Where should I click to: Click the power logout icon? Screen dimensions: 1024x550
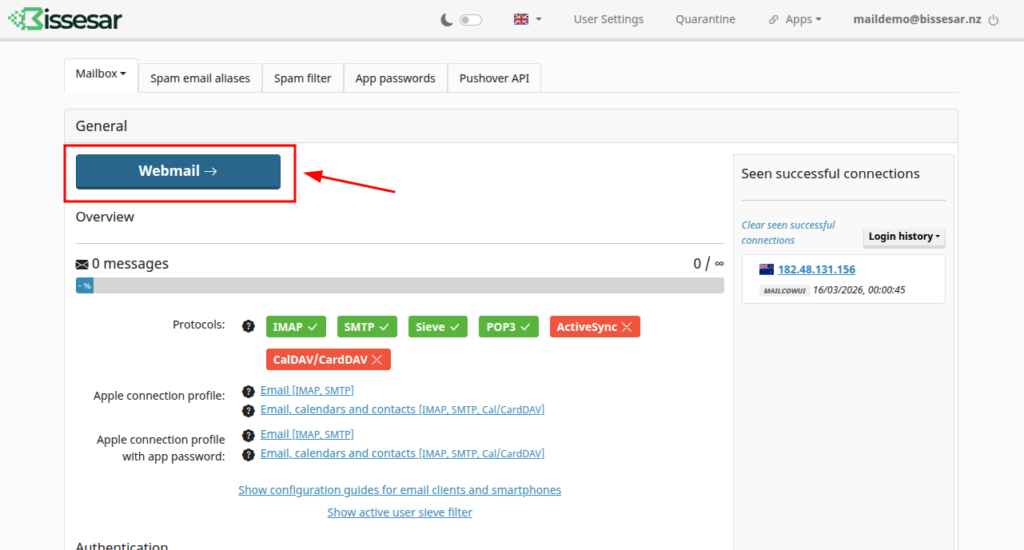pyautogui.click(x=993, y=20)
